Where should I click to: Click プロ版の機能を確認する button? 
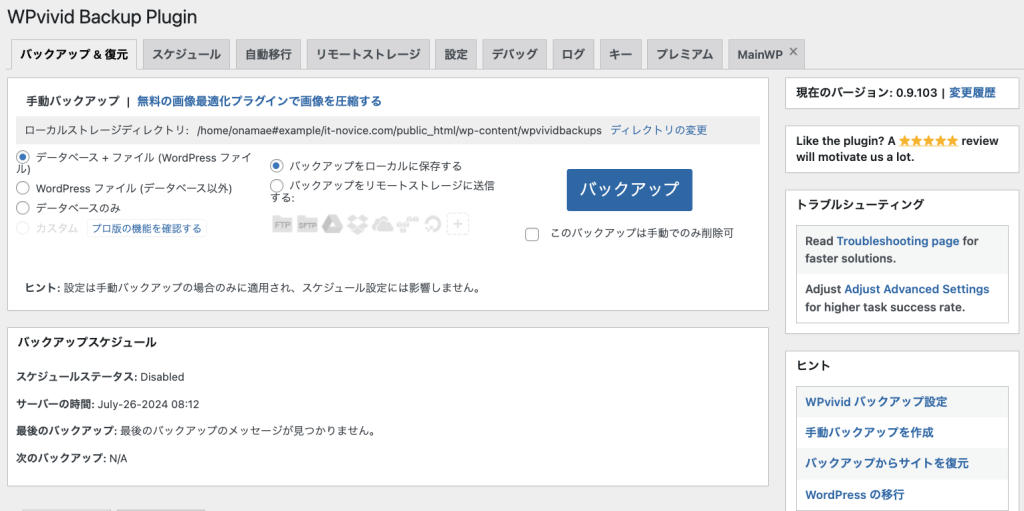click(146, 228)
